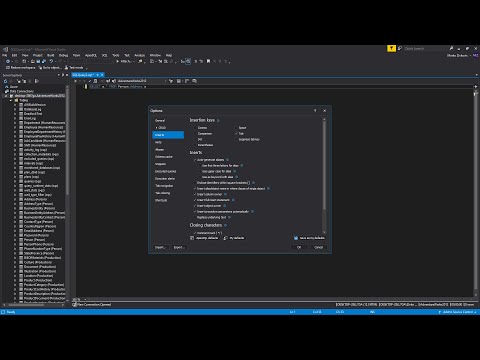The width and height of the screenshot is (480, 360).
Task: Click the info icon beside Closing characters
Action: click(x=226, y=225)
